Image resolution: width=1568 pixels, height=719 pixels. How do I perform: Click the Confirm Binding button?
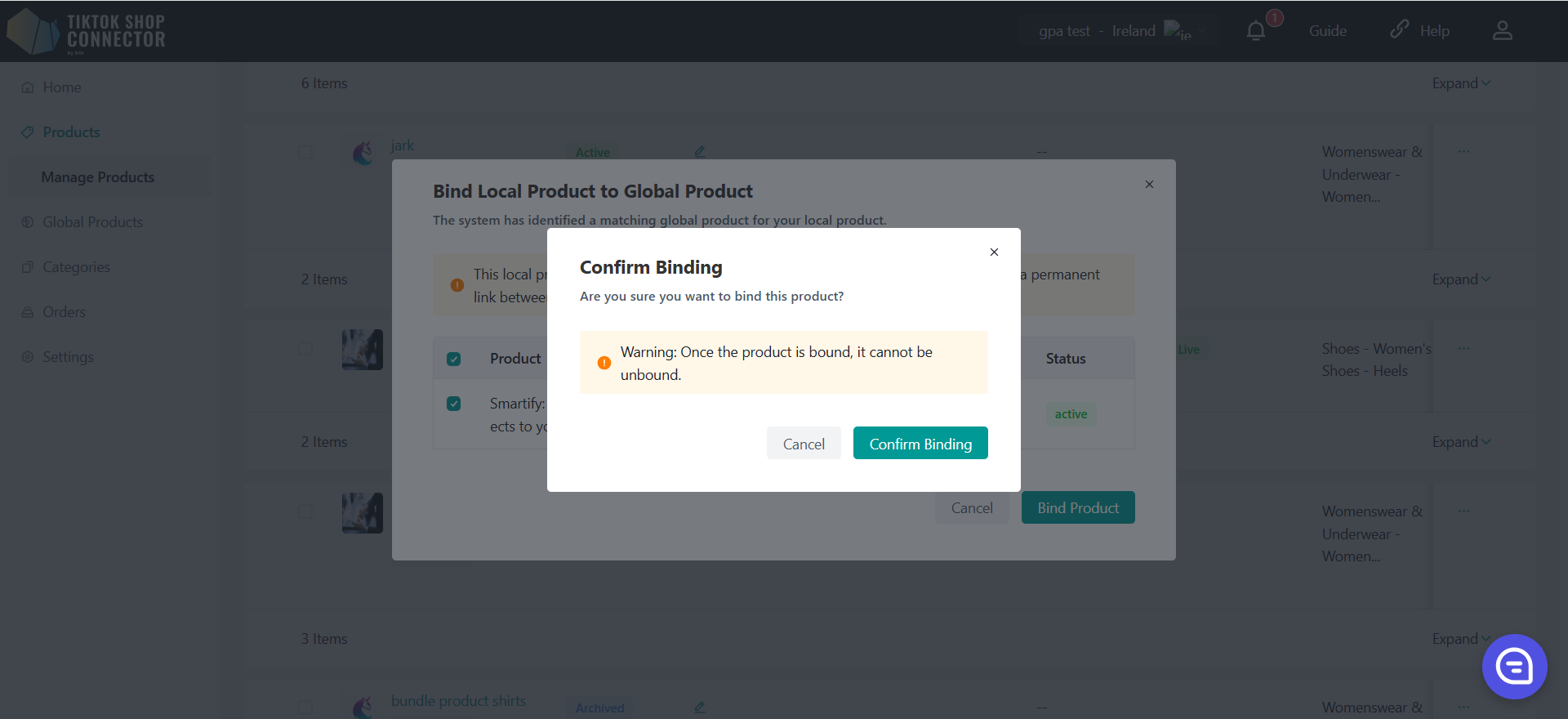click(920, 444)
